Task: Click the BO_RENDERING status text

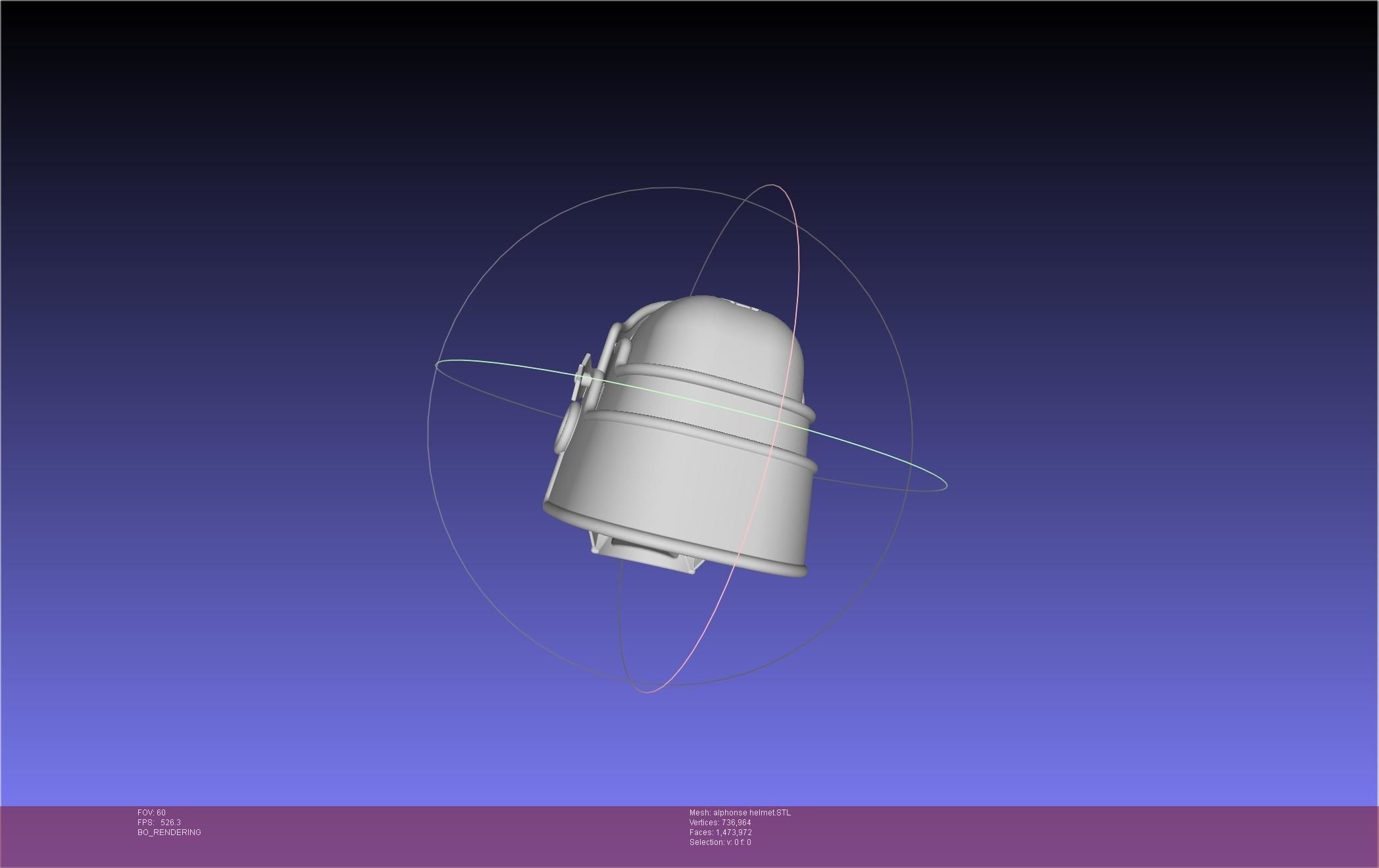Action: pos(169,832)
